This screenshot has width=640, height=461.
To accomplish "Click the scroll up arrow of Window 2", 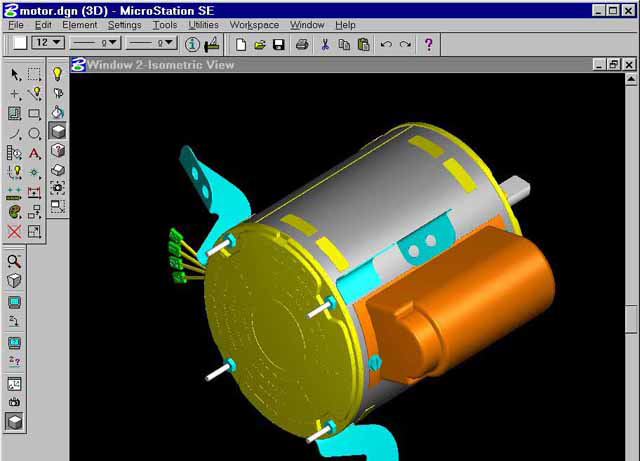I will [x=631, y=79].
